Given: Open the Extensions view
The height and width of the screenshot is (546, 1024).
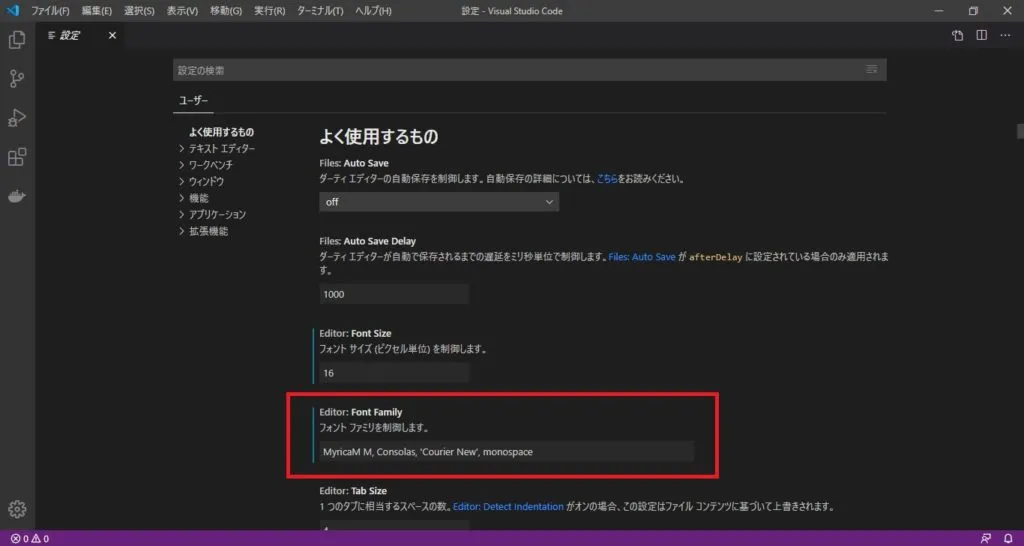Looking at the screenshot, I should coord(17,157).
